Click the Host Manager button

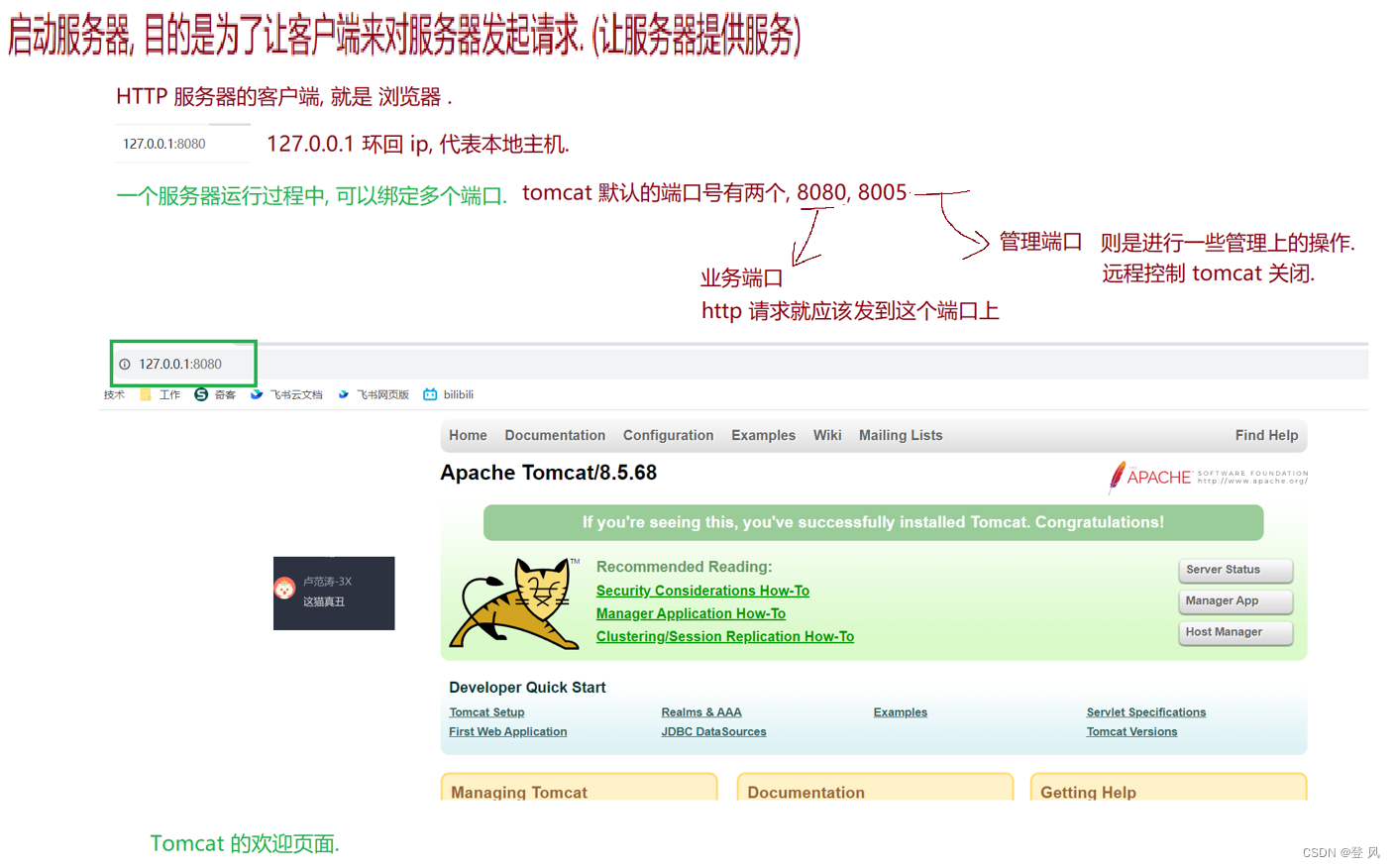(x=1235, y=632)
